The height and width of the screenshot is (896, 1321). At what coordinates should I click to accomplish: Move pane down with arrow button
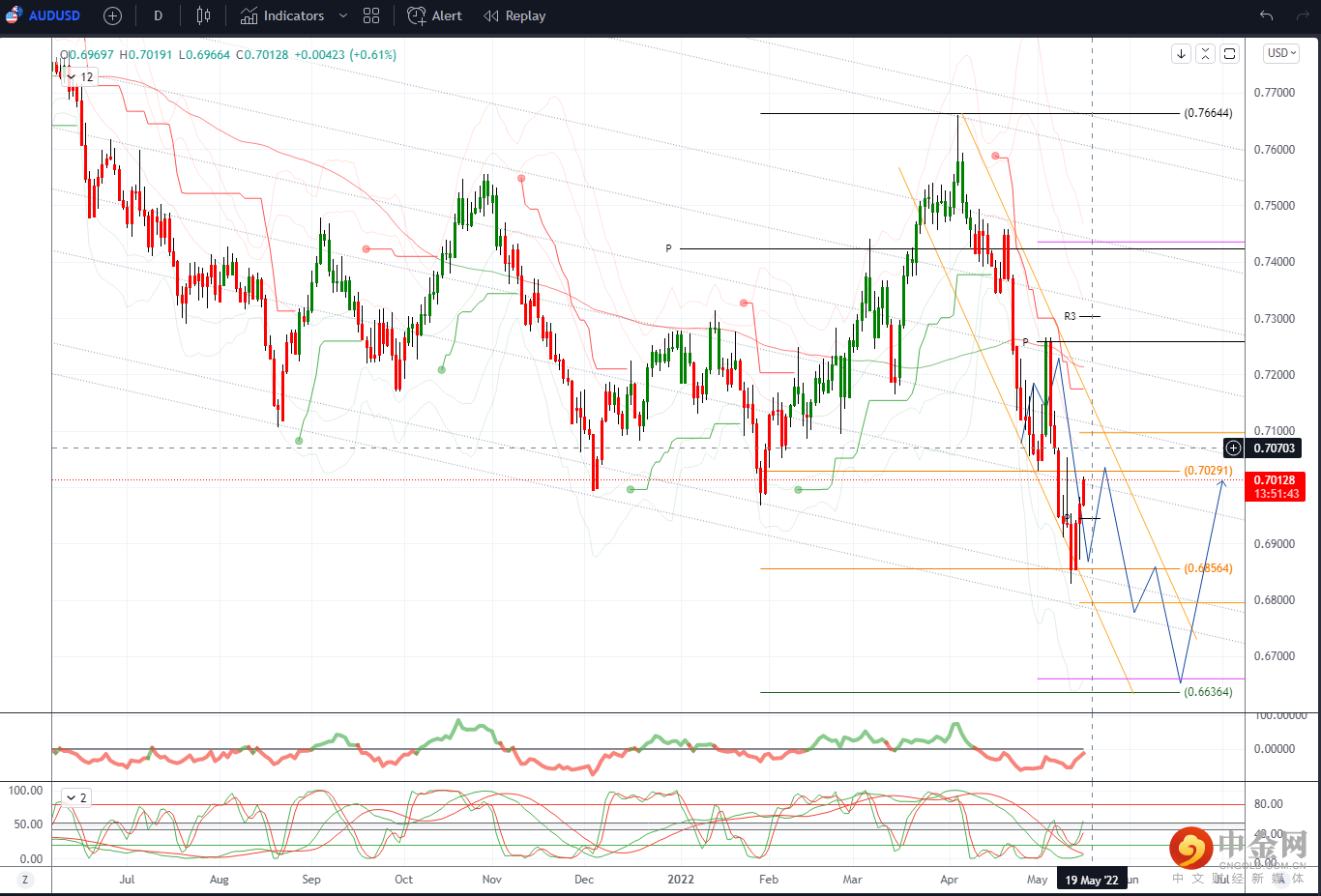(1181, 54)
